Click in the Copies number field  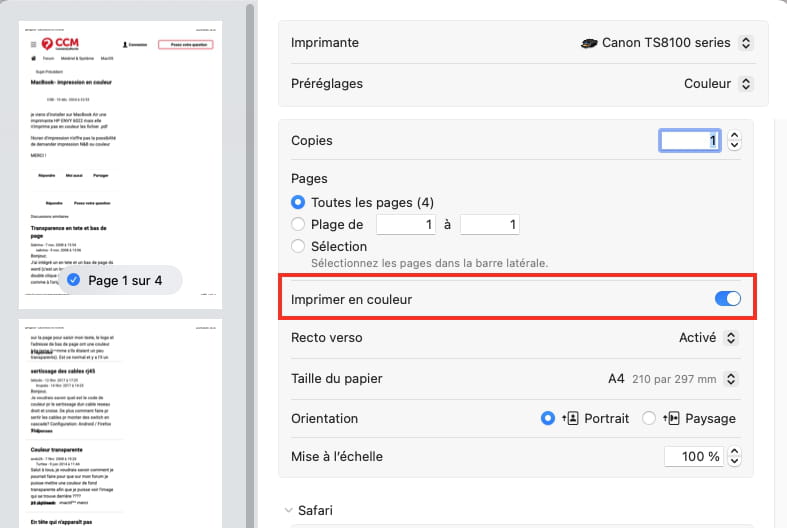click(689, 141)
